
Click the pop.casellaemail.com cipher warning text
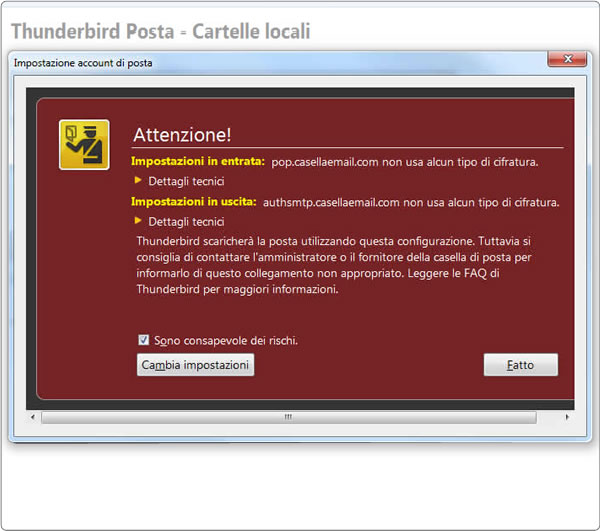click(404, 162)
